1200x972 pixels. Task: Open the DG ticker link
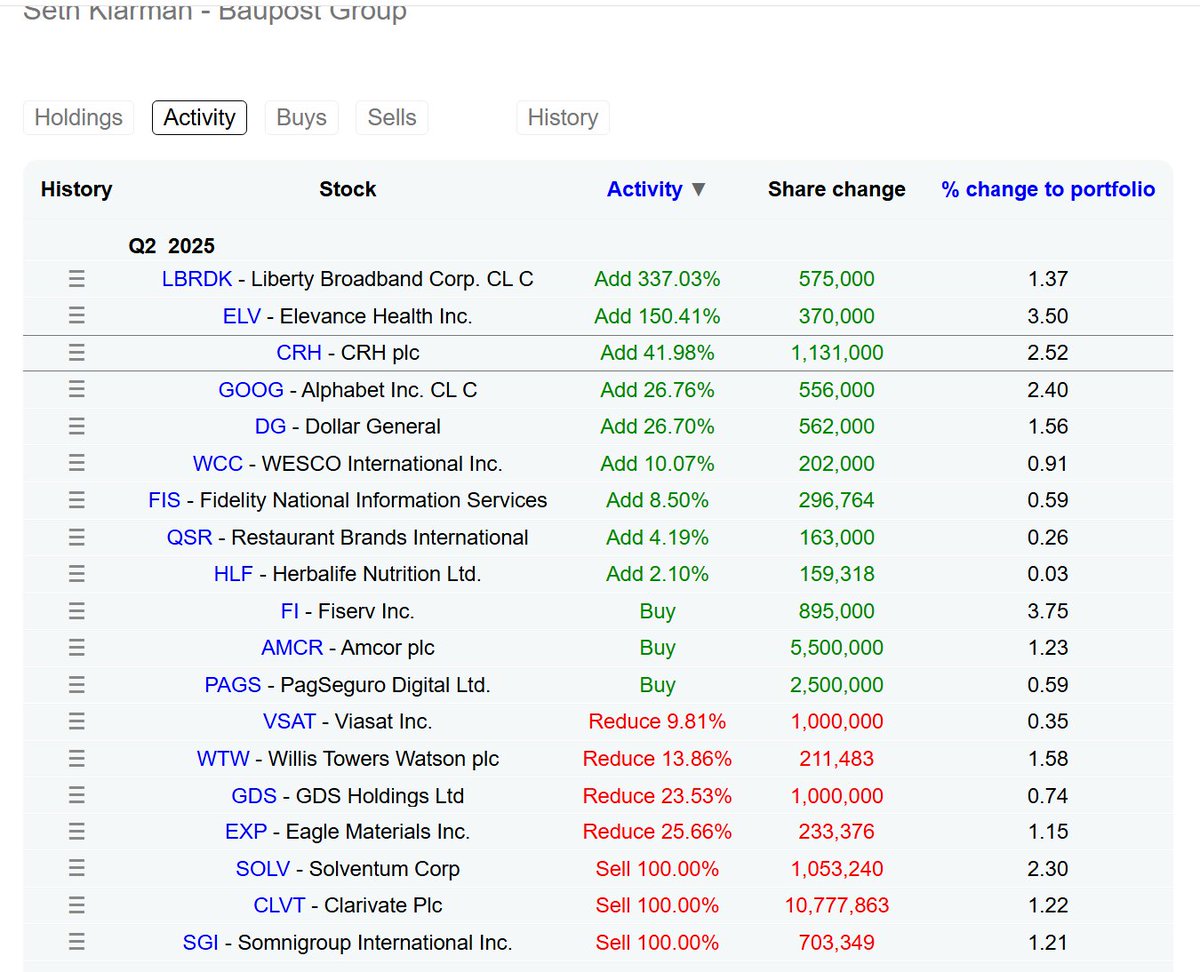[270, 427]
